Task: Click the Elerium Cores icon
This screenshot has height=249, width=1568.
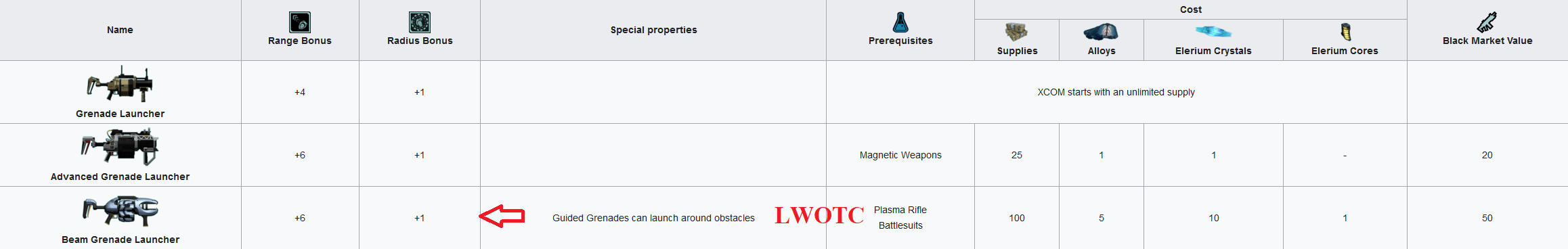Action: pos(1345,32)
